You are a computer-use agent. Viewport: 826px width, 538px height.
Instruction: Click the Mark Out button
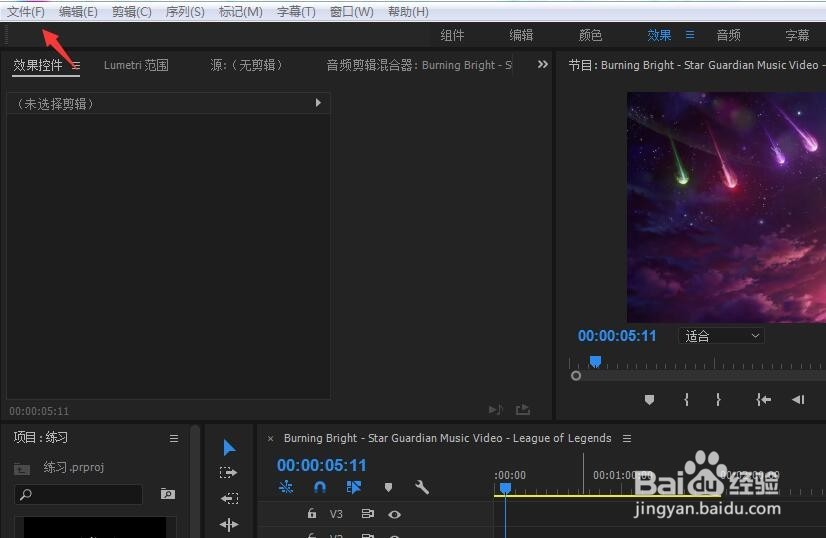click(x=718, y=400)
